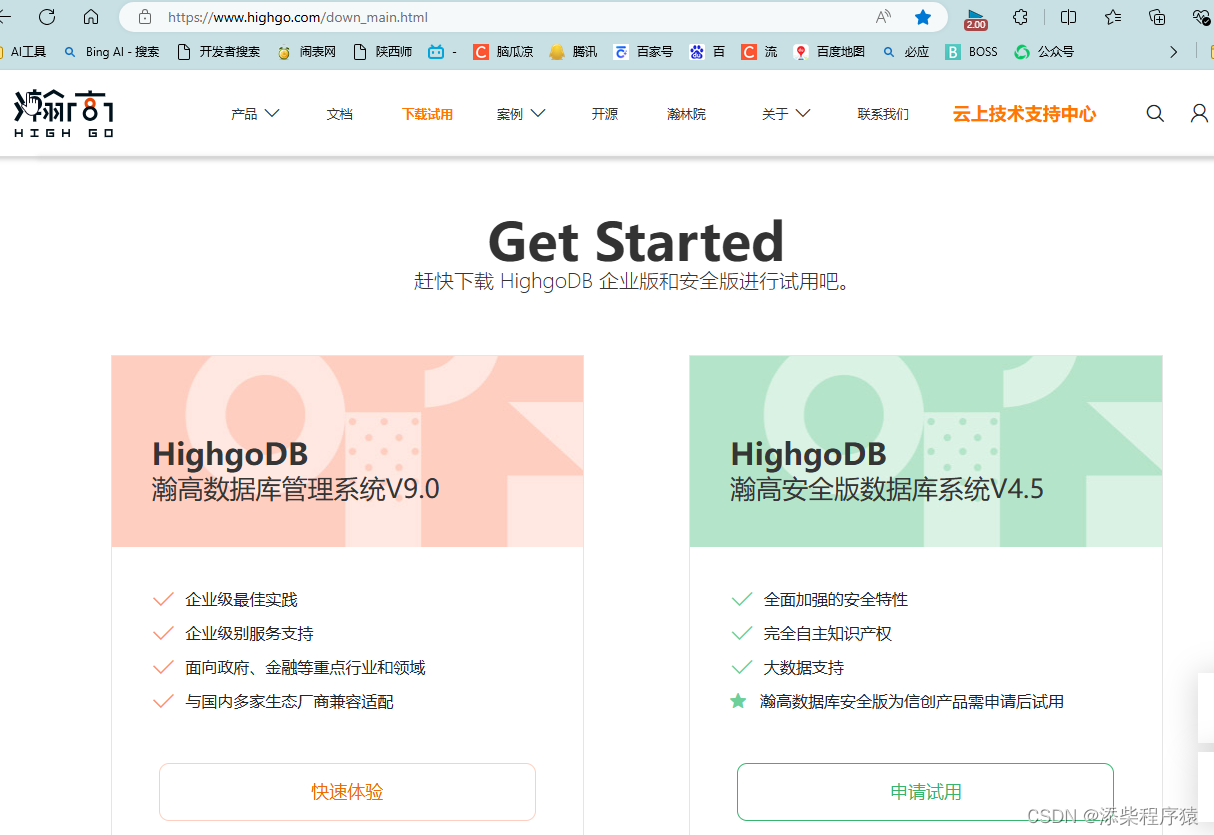Click the Get Started heading
Image resolution: width=1214 pixels, height=835 pixels.
coord(636,242)
